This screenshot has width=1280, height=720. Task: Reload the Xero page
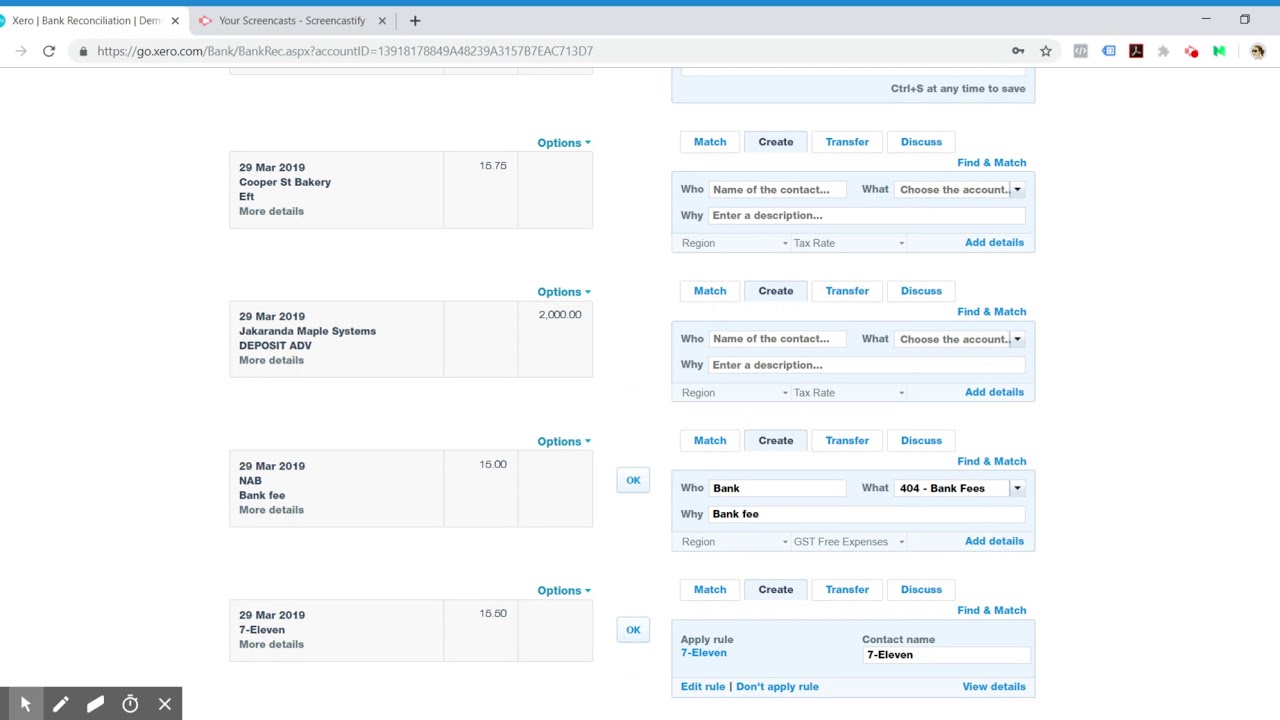pos(48,51)
